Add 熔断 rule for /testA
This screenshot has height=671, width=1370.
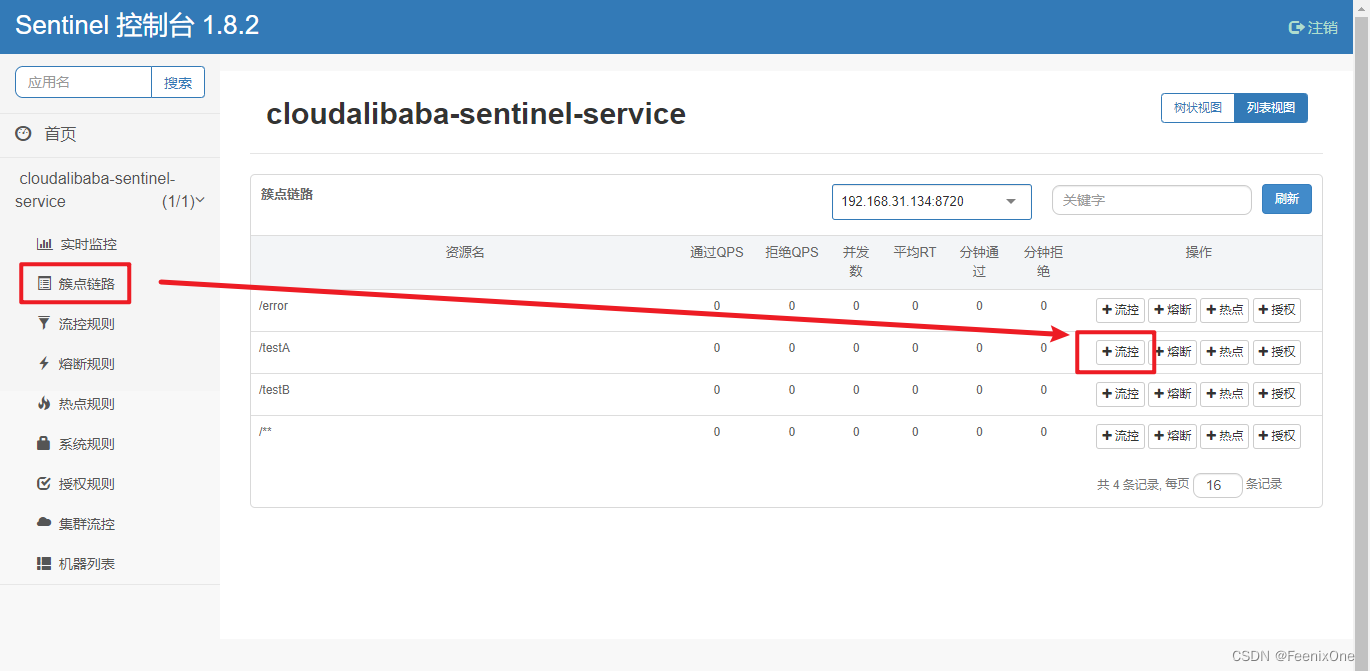tap(1172, 352)
